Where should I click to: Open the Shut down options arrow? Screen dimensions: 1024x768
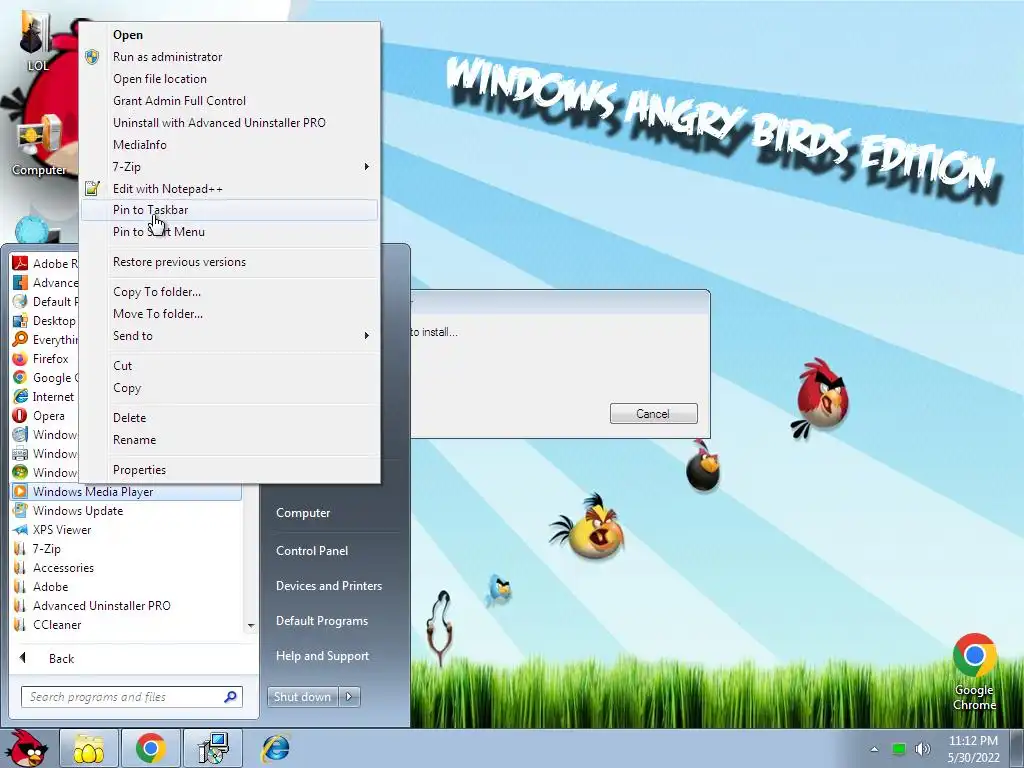(349, 697)
